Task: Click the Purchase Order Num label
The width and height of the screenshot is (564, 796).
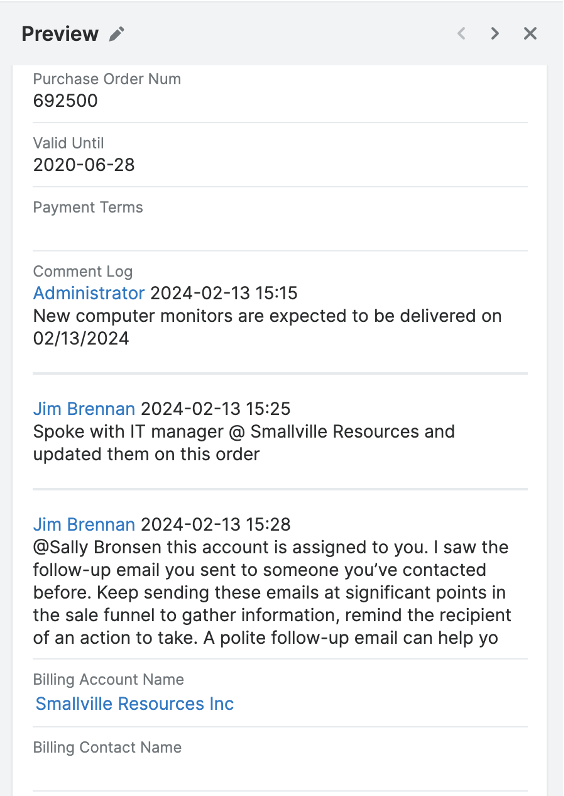Action: click(107, 79)
